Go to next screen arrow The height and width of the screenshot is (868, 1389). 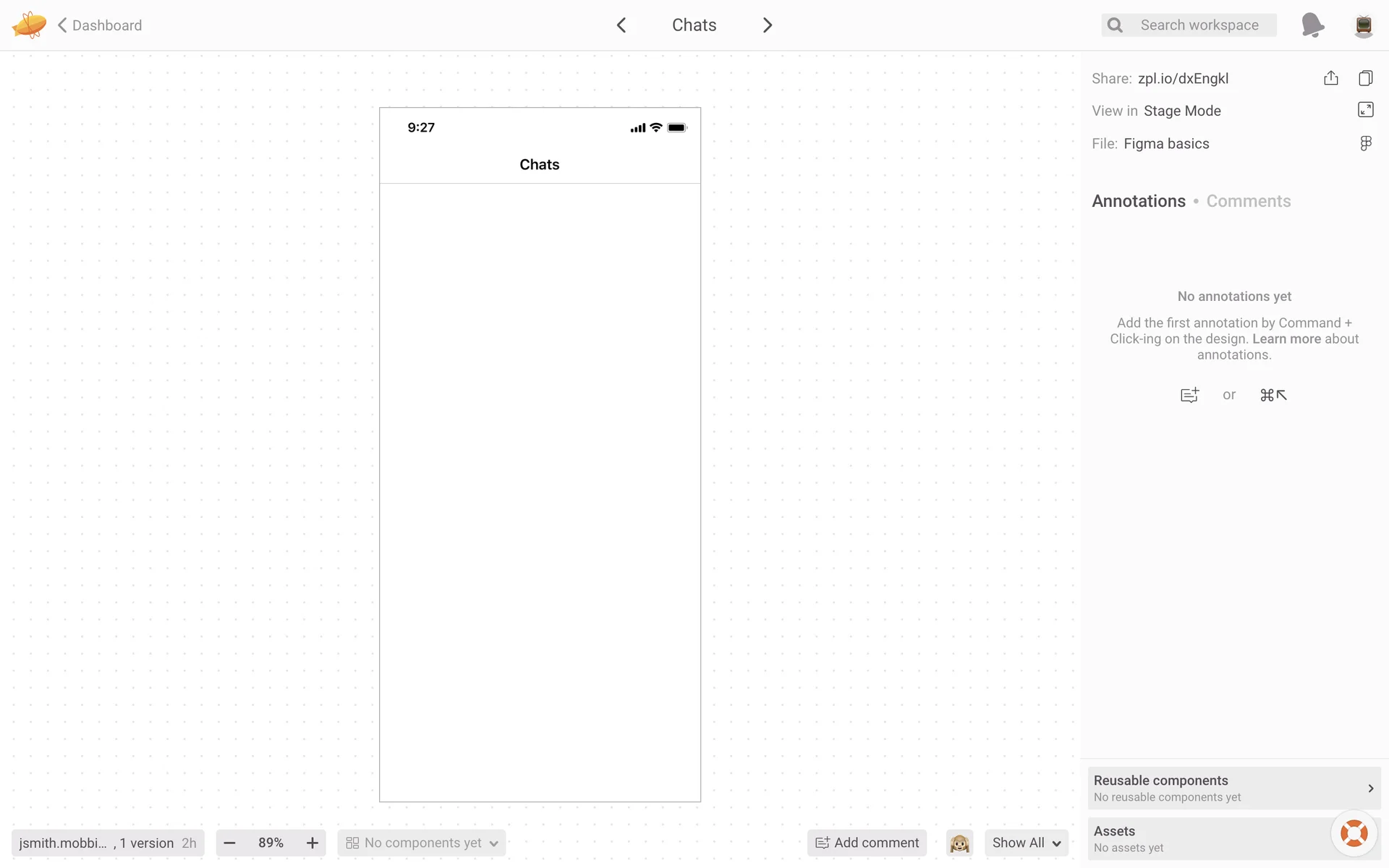(x=768, y=25)
